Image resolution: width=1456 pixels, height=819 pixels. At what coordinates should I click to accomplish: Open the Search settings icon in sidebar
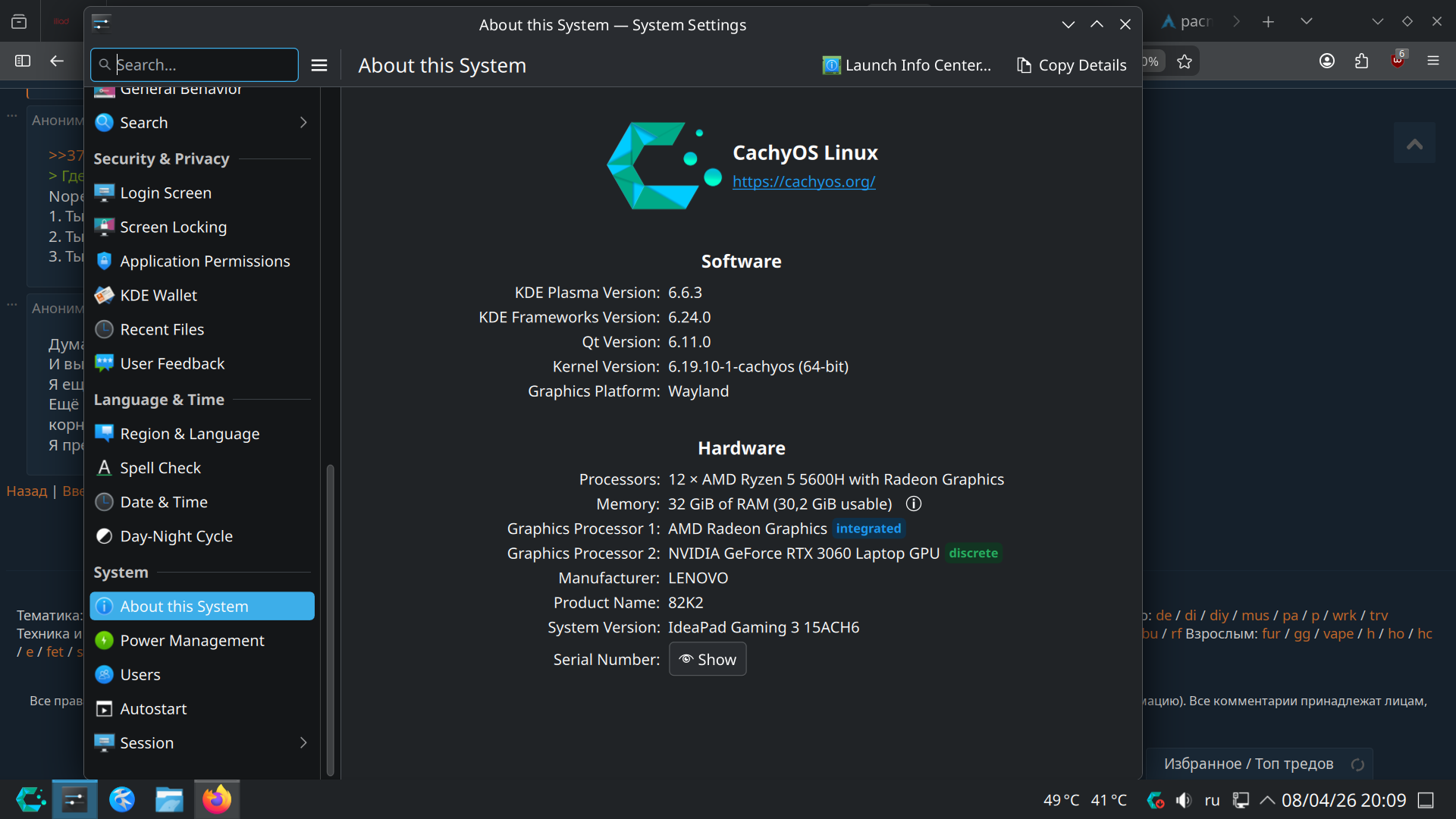pos(105,123)
